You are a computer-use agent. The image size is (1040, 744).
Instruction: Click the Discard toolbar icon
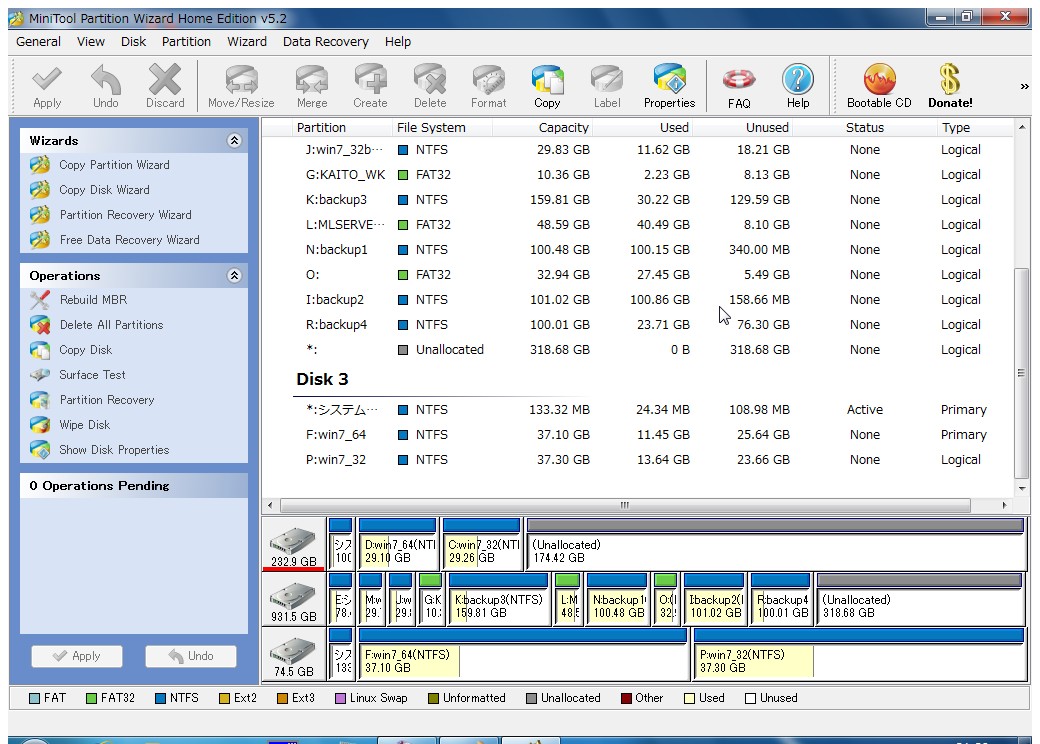(164, 86)
